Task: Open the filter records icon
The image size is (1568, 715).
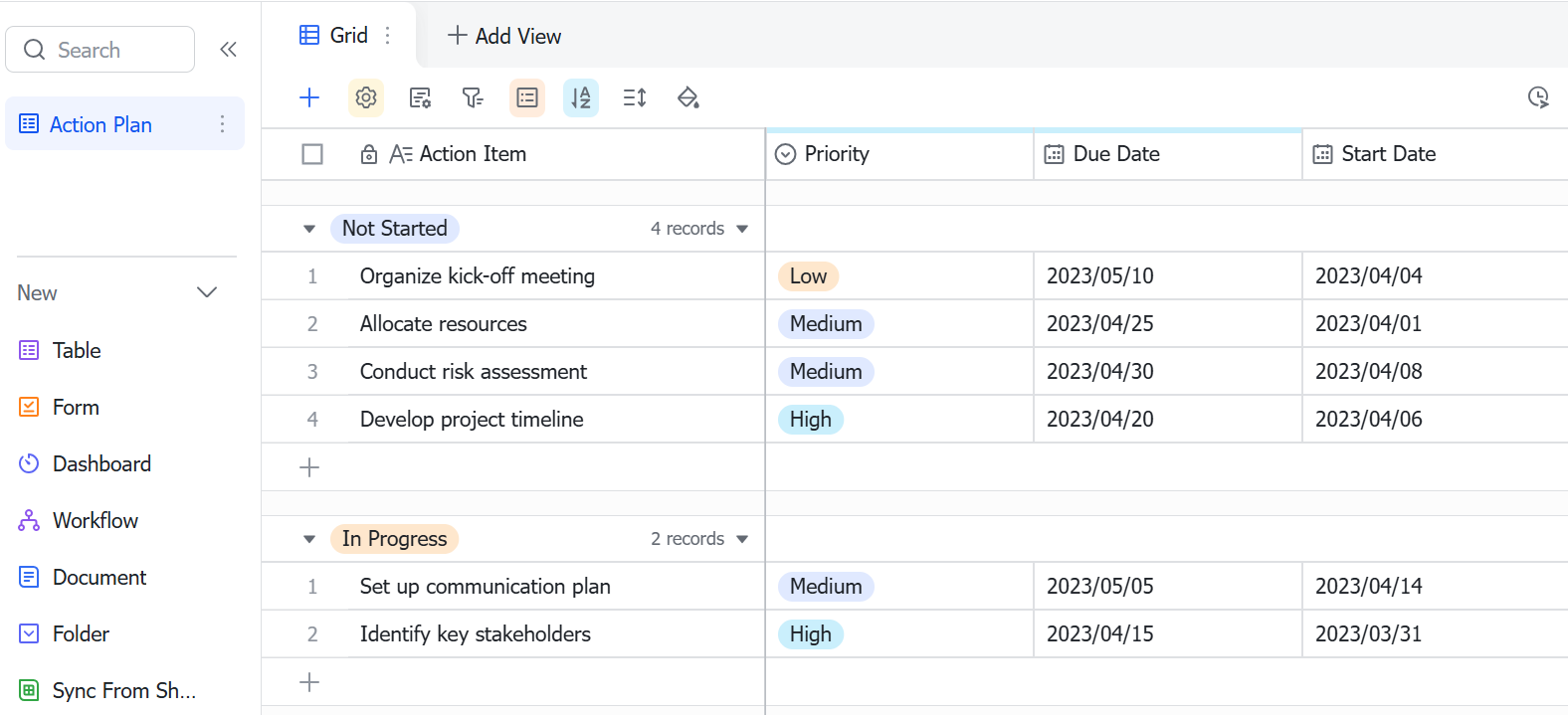Action: point(473,97)
